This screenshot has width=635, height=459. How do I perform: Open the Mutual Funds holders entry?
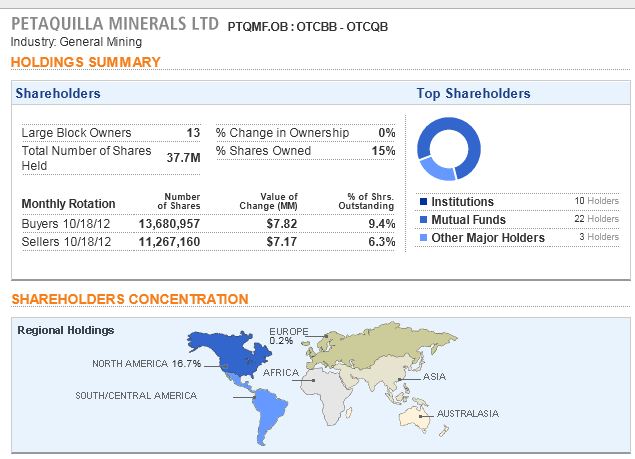click(x=468, y=220)
